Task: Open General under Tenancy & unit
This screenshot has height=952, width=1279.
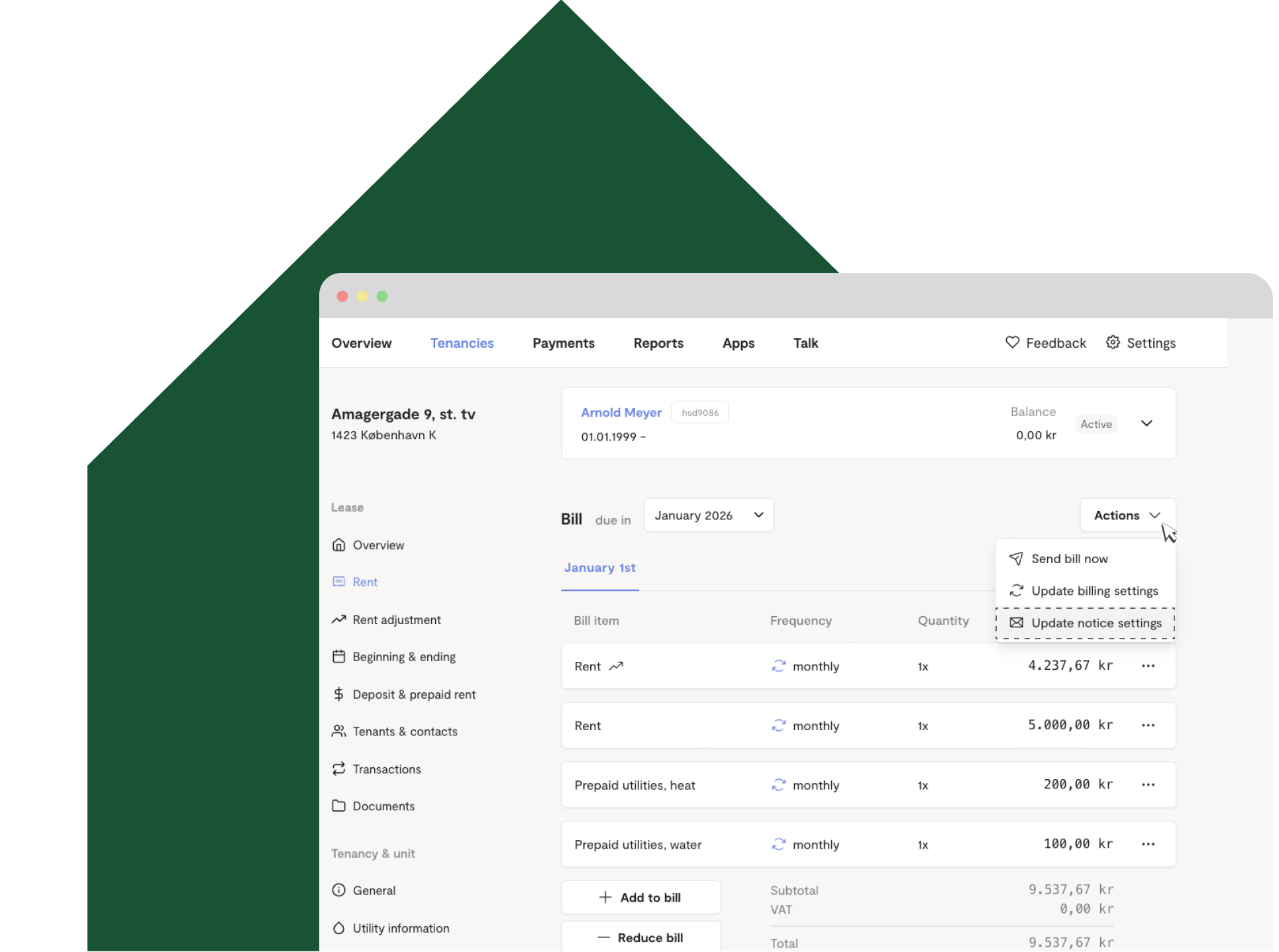Action: pos(374,891)
